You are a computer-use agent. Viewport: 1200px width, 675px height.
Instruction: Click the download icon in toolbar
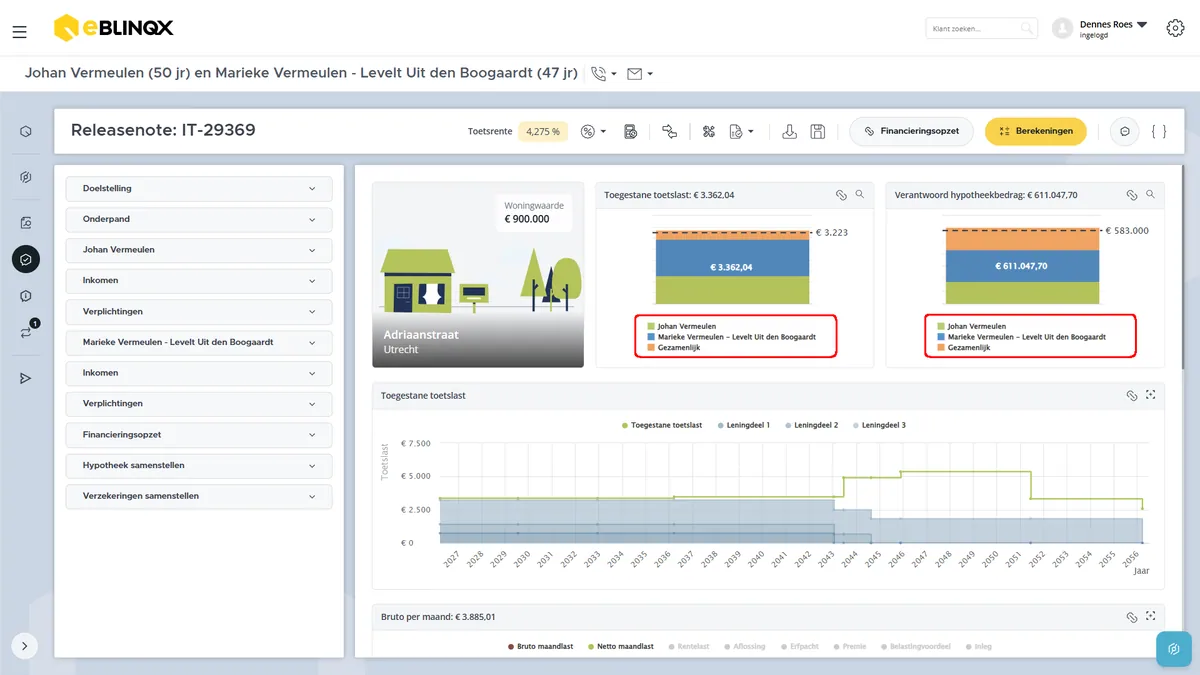point(789,131)
